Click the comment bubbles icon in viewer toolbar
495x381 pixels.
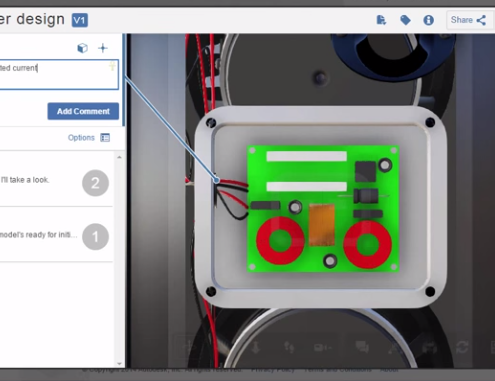362,347
